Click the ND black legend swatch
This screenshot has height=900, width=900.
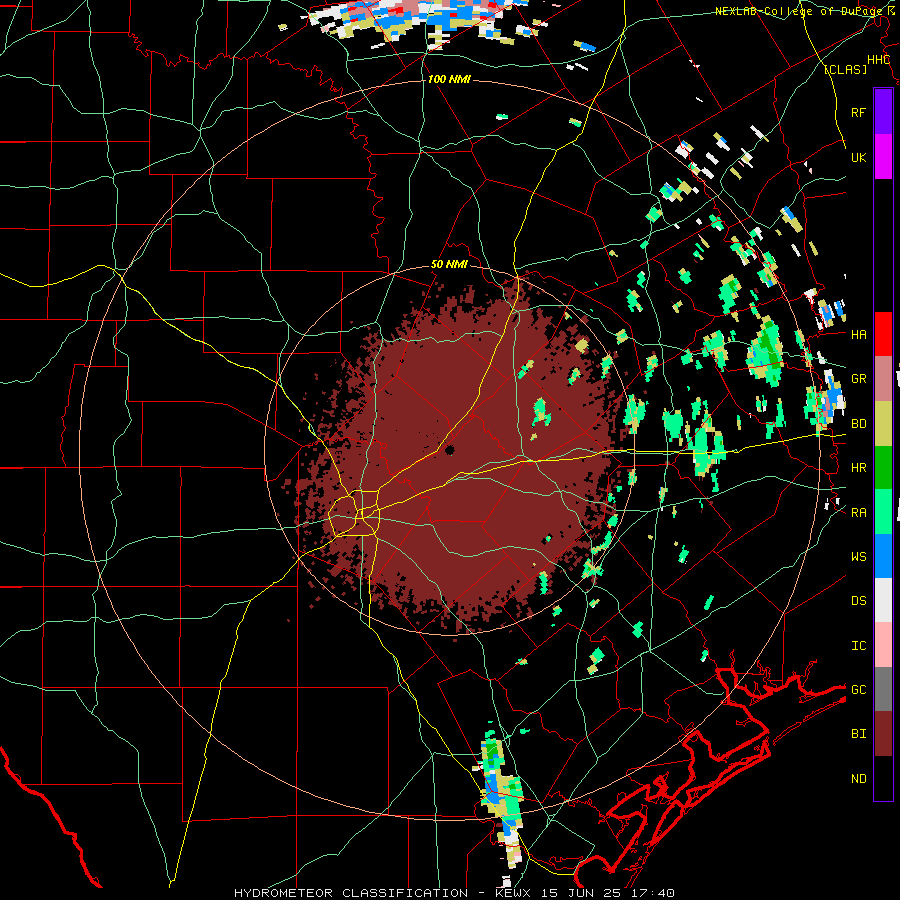click(x=883, y=778)
